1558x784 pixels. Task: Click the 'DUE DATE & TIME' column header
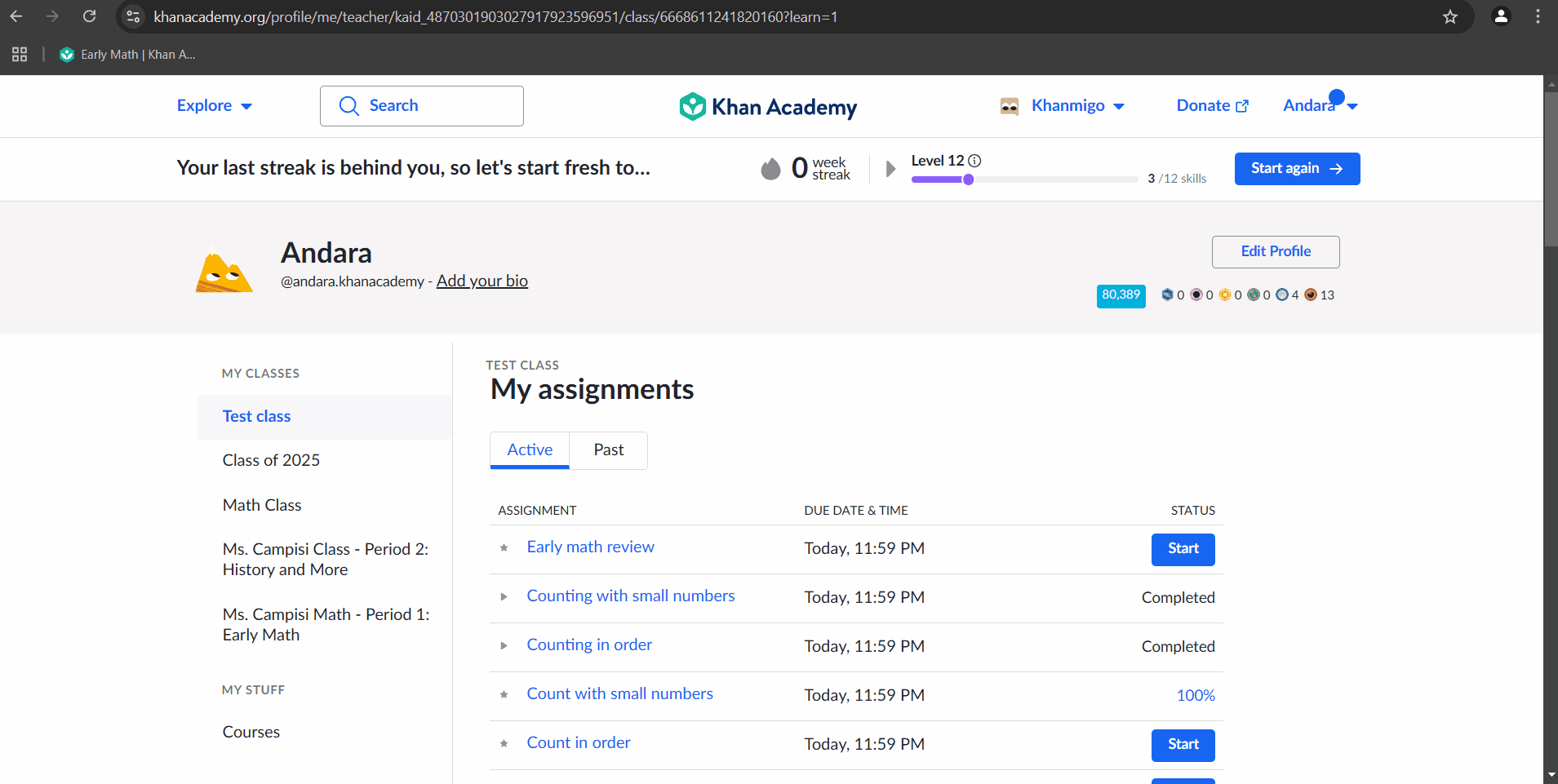point(856,511)
